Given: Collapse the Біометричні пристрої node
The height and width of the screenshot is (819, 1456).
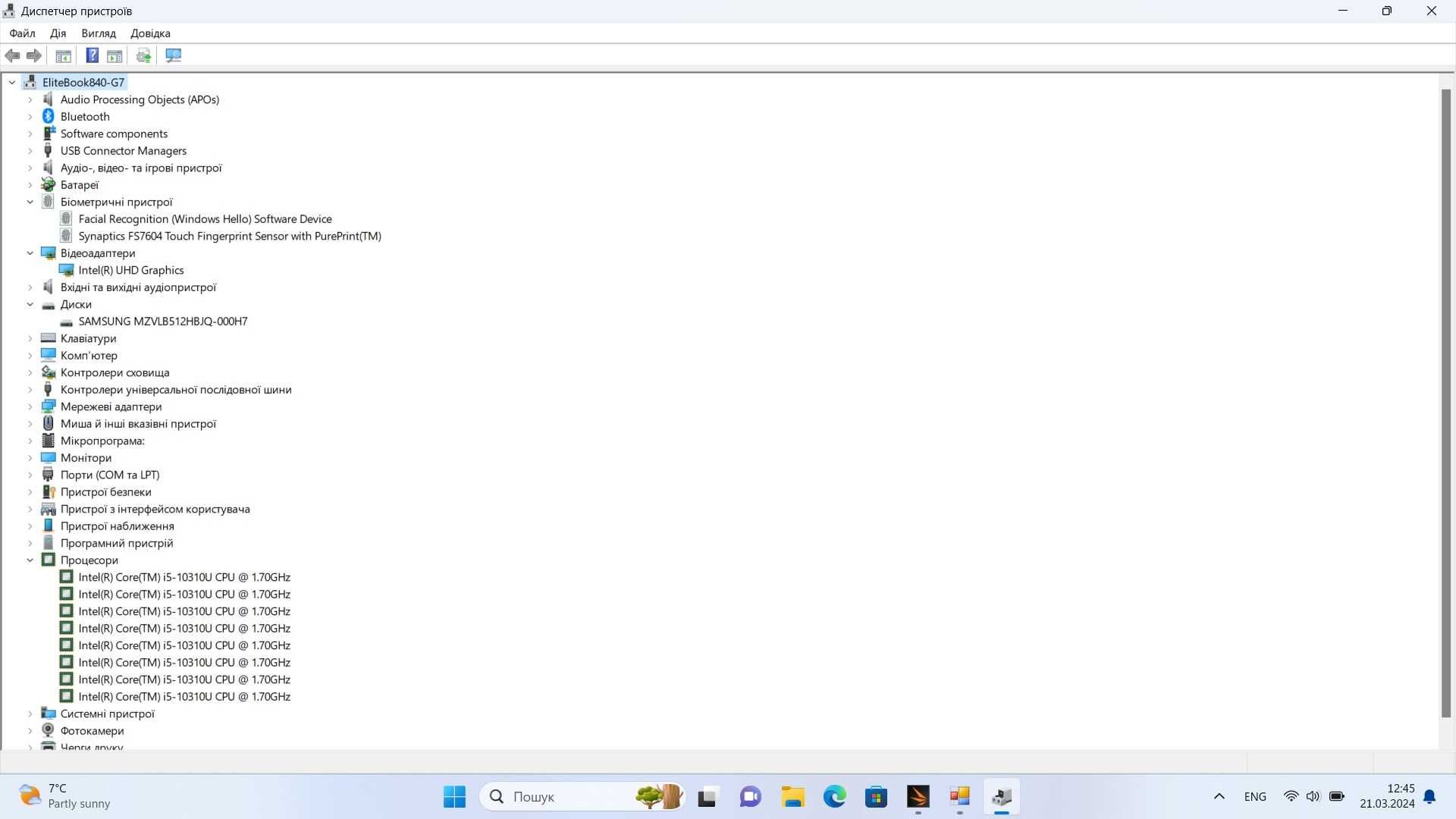Looking at the screenshot, I should pos(30,202).
